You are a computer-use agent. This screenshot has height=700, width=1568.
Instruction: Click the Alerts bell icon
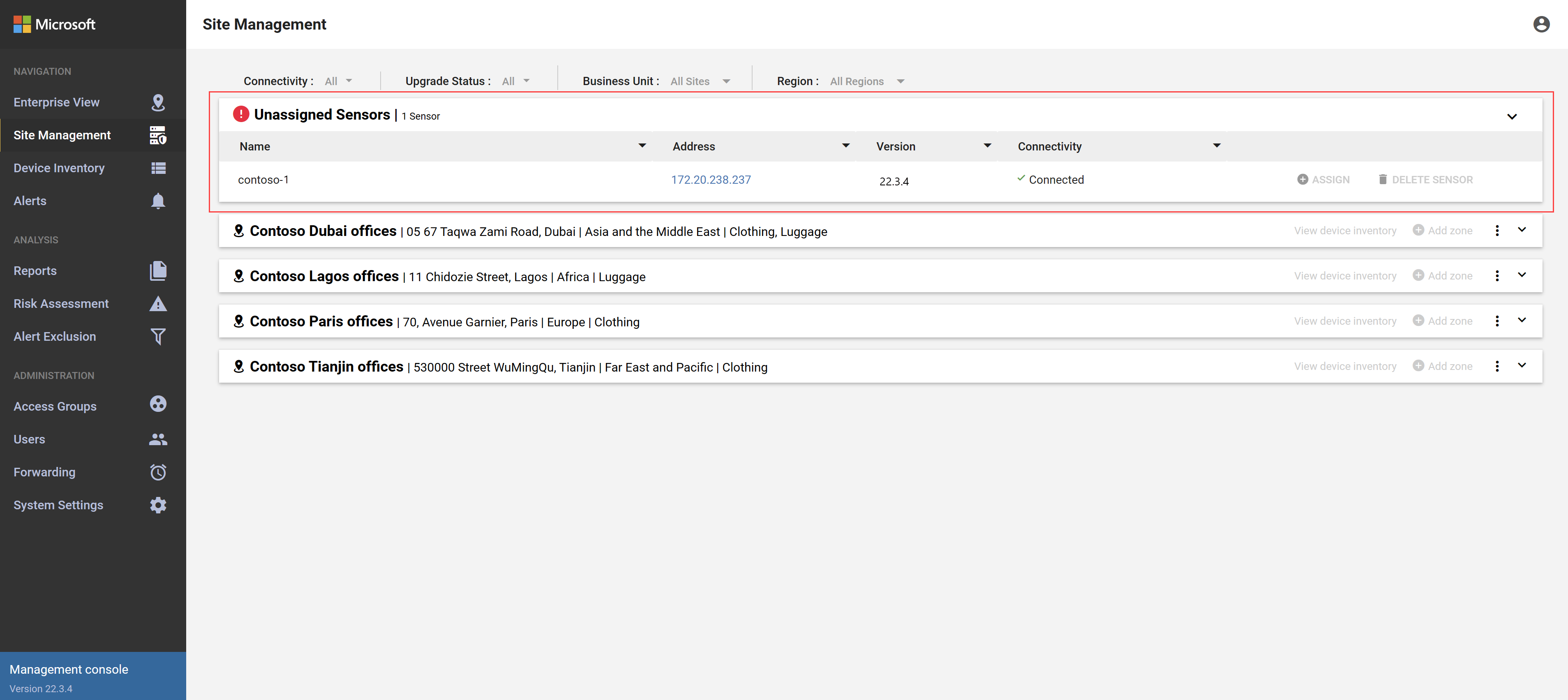click(x=158, y=201)
